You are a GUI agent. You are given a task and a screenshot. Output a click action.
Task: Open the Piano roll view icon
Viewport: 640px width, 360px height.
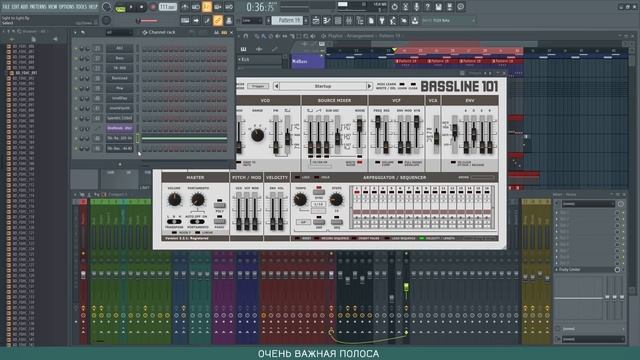tap(327, 20)
